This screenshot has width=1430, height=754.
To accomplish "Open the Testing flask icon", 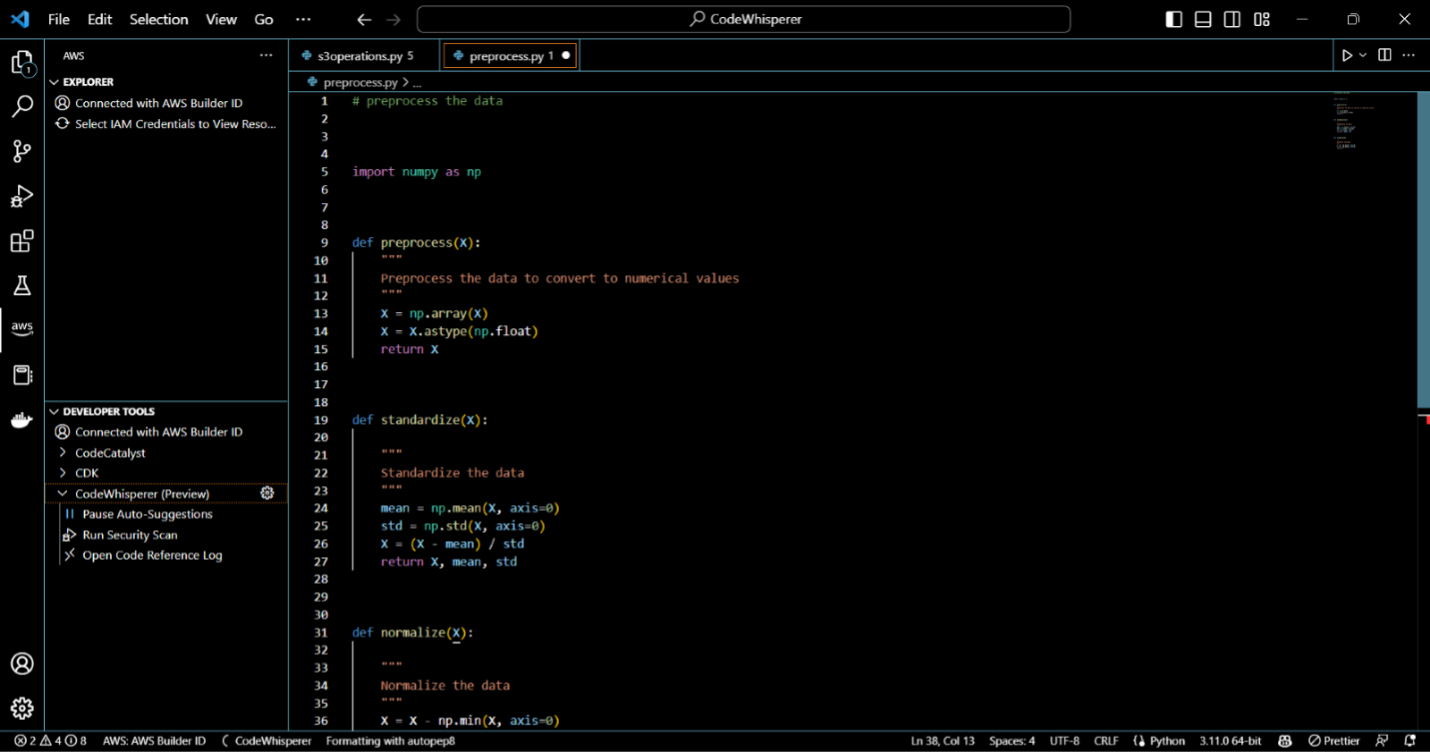I will [22, 286].
